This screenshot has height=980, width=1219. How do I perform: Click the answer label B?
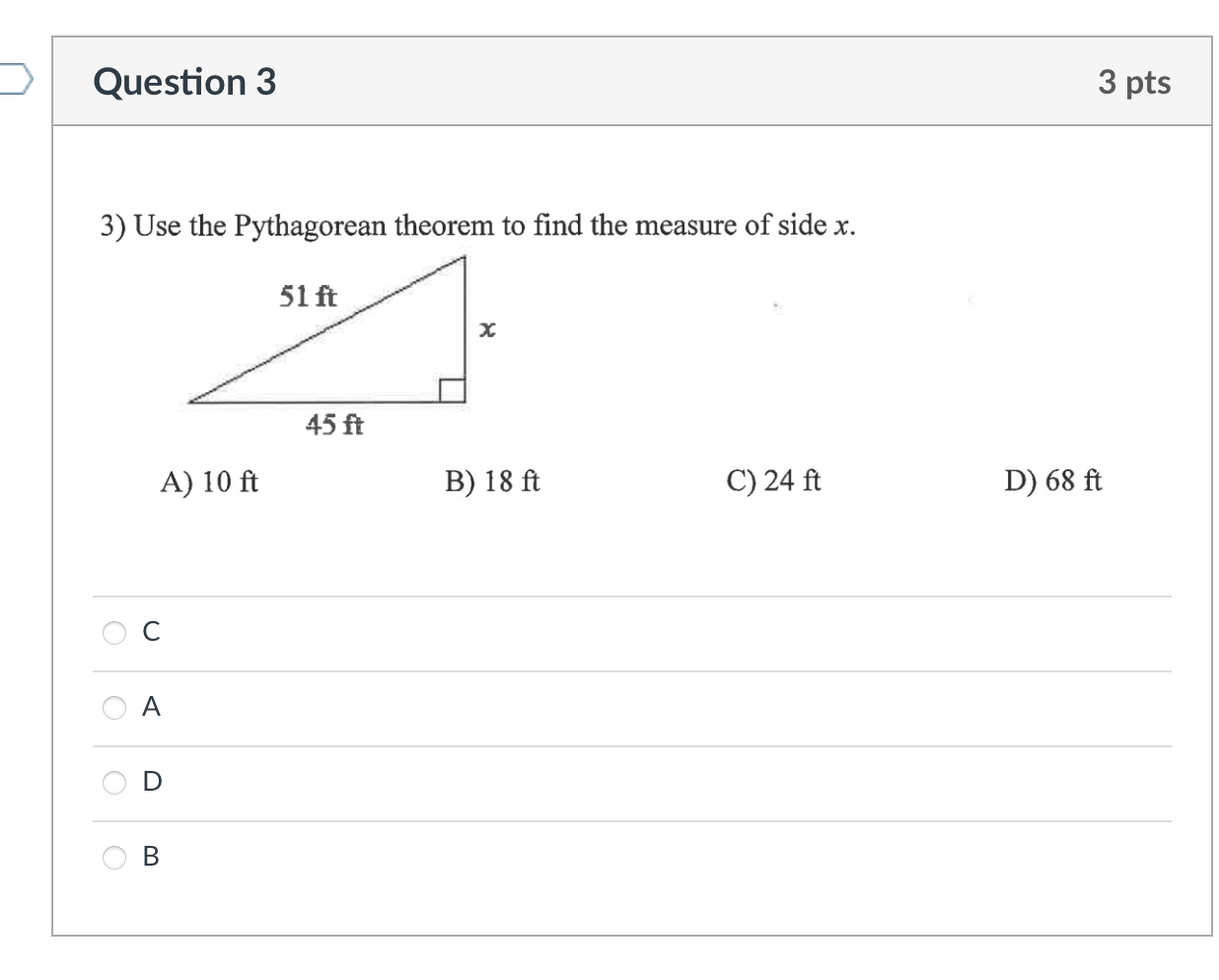tap(151, 857)
